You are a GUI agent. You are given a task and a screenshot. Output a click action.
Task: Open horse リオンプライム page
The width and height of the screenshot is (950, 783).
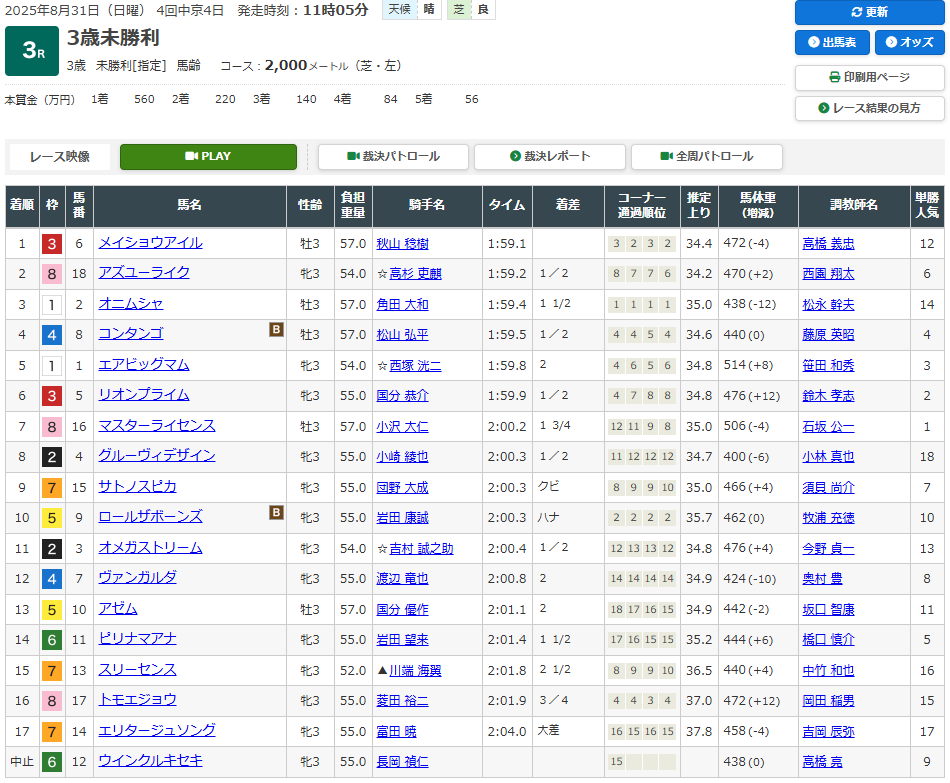coord(144,395)
